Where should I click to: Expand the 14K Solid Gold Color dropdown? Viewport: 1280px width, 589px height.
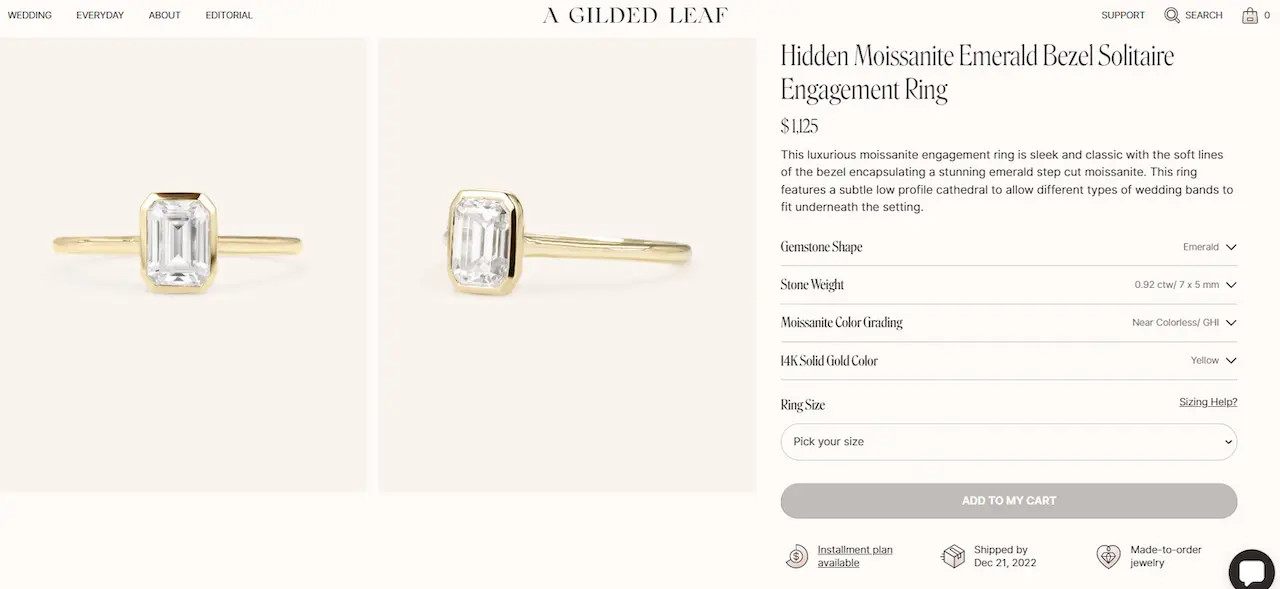(x=1231, y=360)
